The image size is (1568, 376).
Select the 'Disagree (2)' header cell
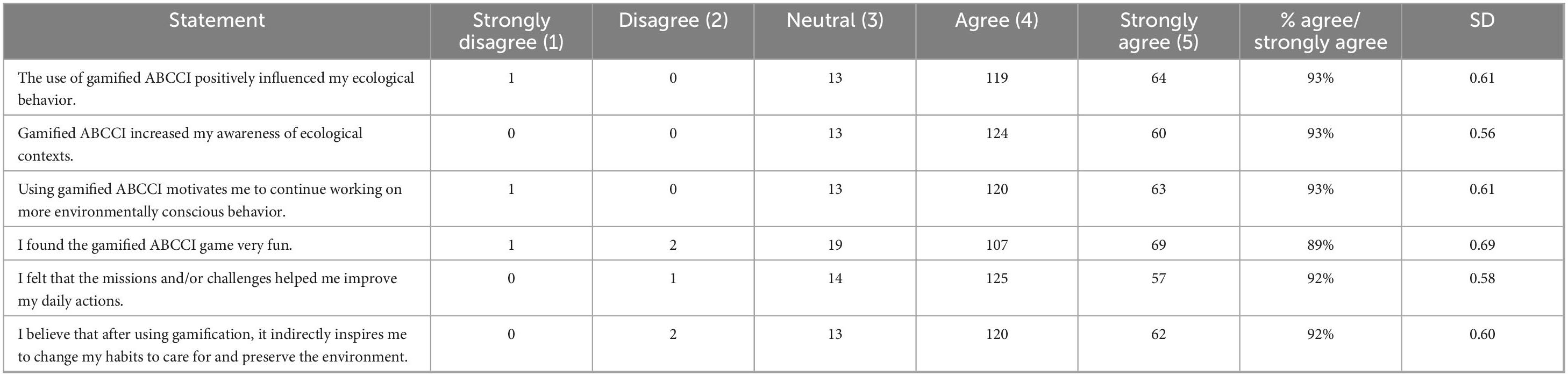click(x=673, y=21)
